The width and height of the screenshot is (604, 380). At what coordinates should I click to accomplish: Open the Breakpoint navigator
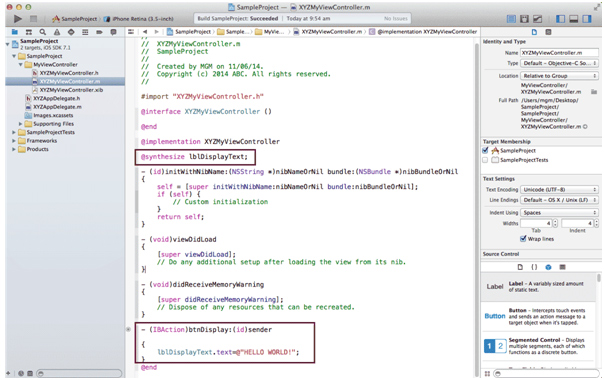tap(99, 32)
